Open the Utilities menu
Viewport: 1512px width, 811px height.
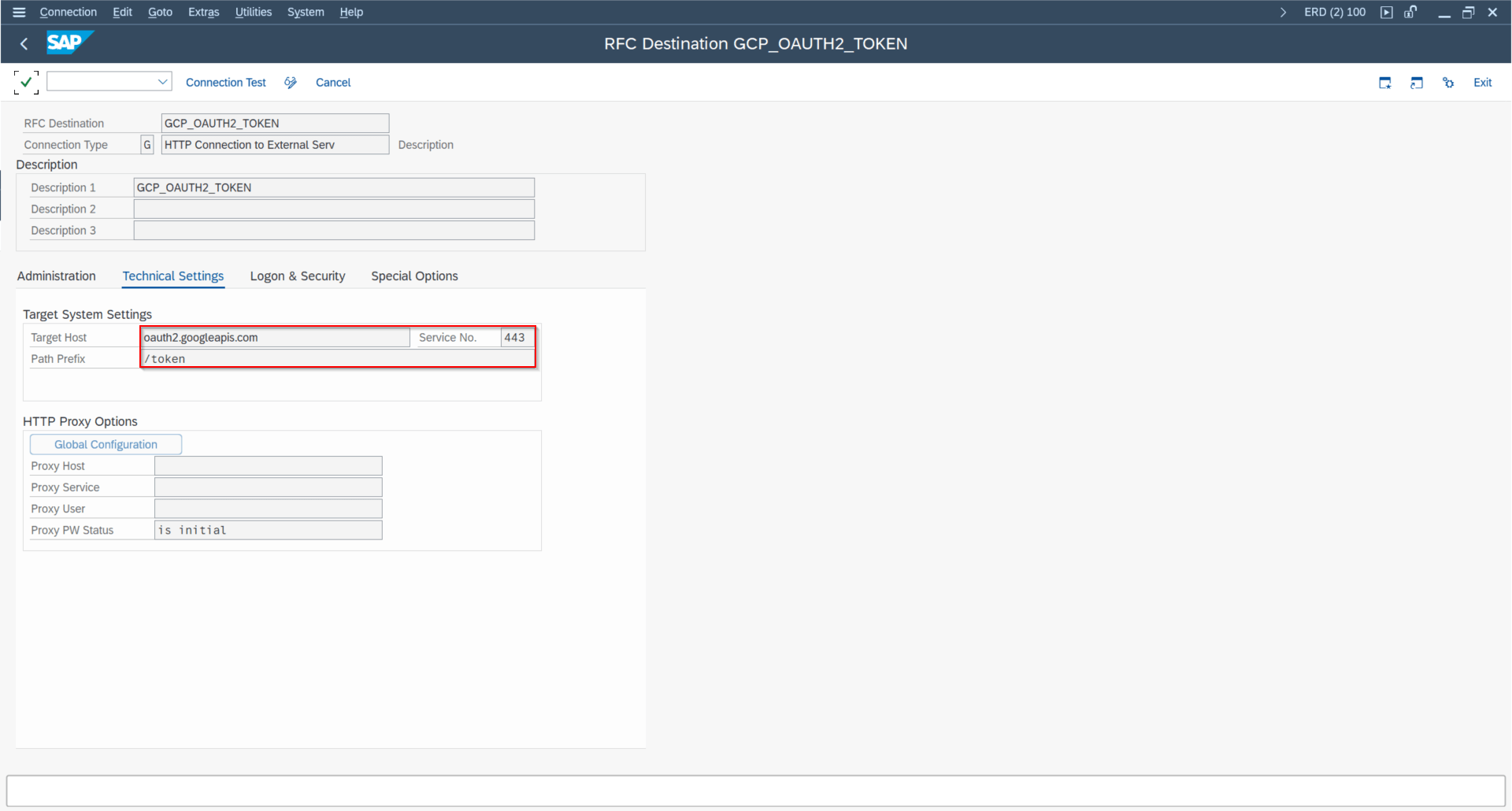tap(253, 12)
